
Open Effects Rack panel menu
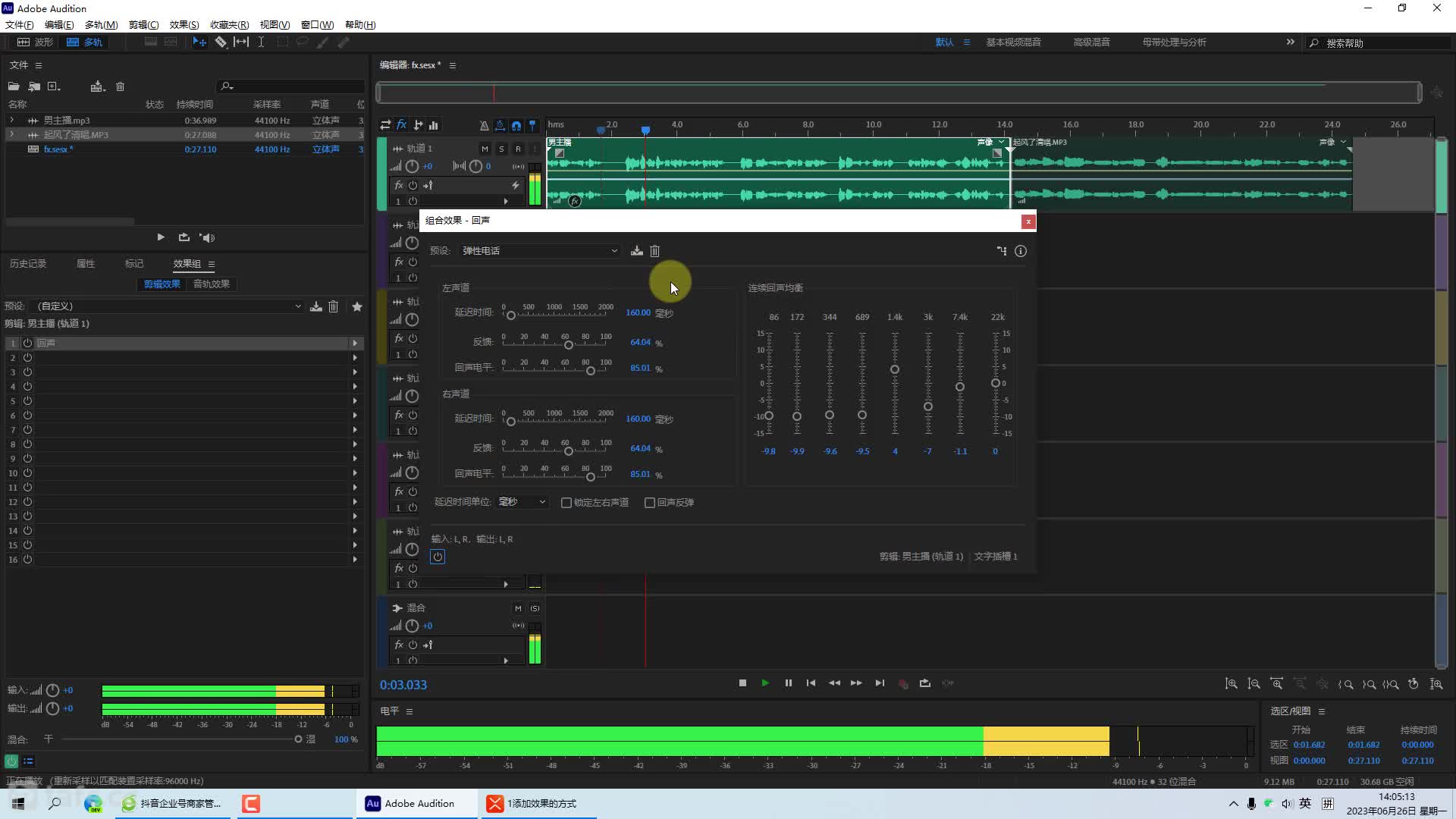pyautogui.click(x=212, y=265)
